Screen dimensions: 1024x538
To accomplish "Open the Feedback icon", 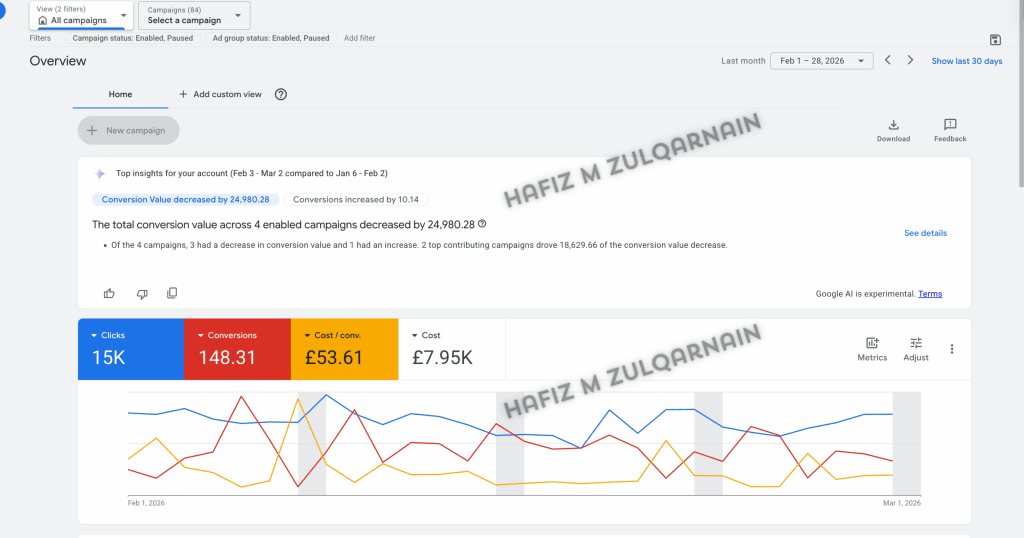I will [950, 125].
